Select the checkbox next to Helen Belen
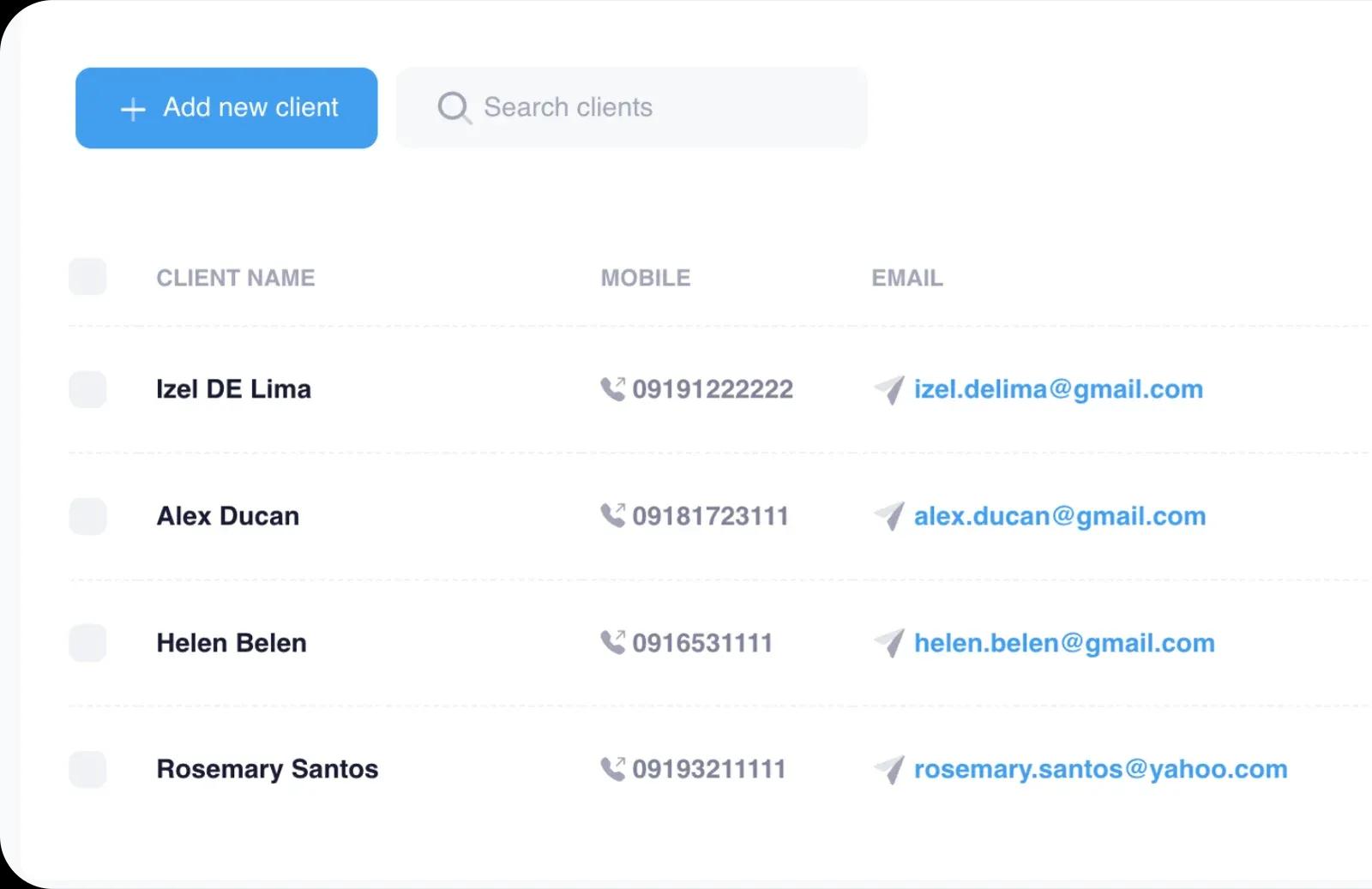1372x889 pixels. (87, 642)
